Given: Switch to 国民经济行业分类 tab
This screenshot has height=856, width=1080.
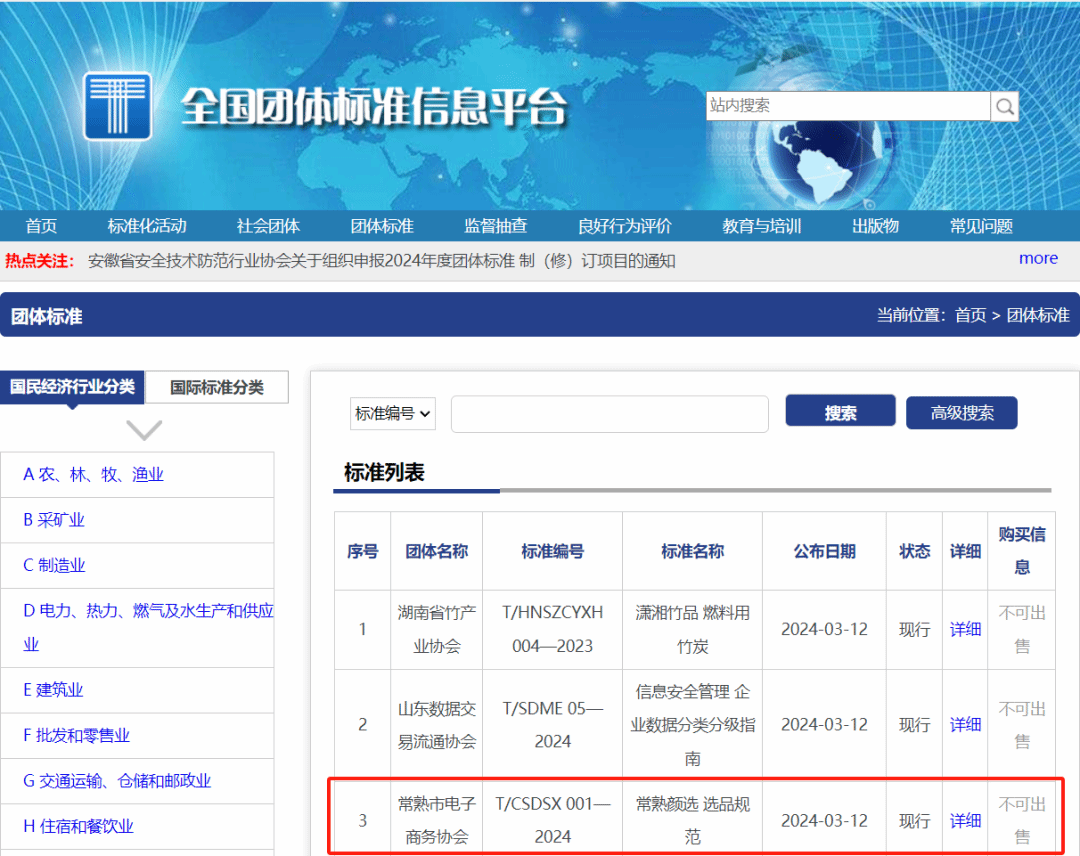Looking at the screenshot, I should [x=72, y=387].
